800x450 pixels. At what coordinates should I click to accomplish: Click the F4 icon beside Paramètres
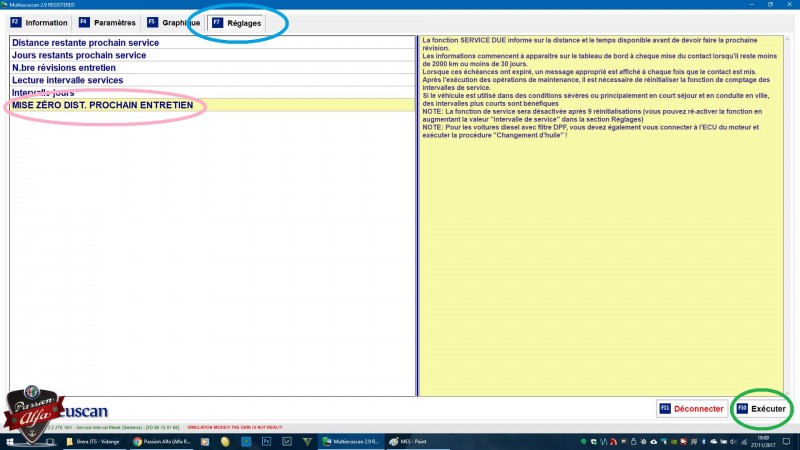coord(83,22)
